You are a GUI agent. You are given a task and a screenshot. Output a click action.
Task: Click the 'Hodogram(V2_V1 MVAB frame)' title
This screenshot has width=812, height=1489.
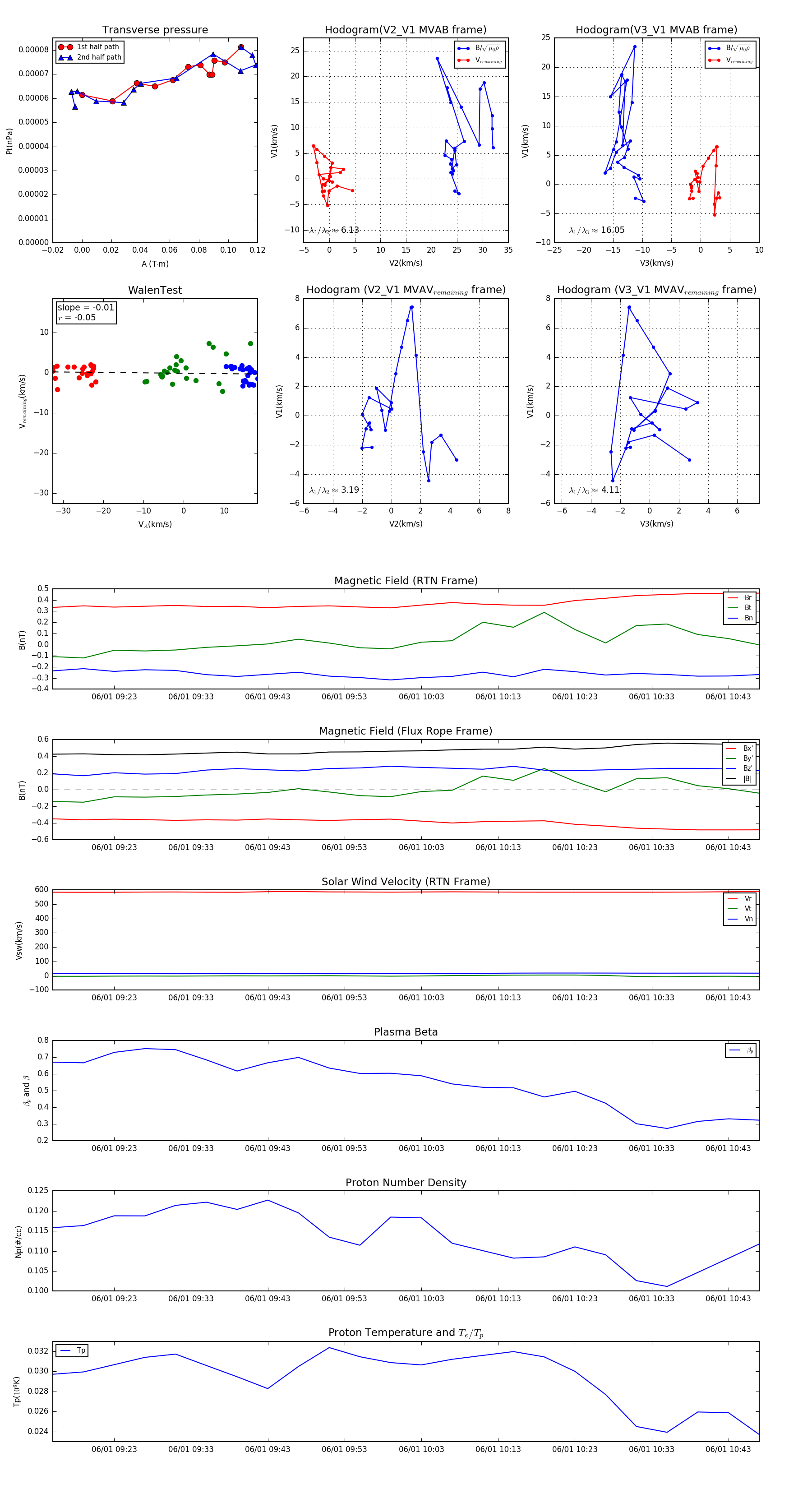406,30
